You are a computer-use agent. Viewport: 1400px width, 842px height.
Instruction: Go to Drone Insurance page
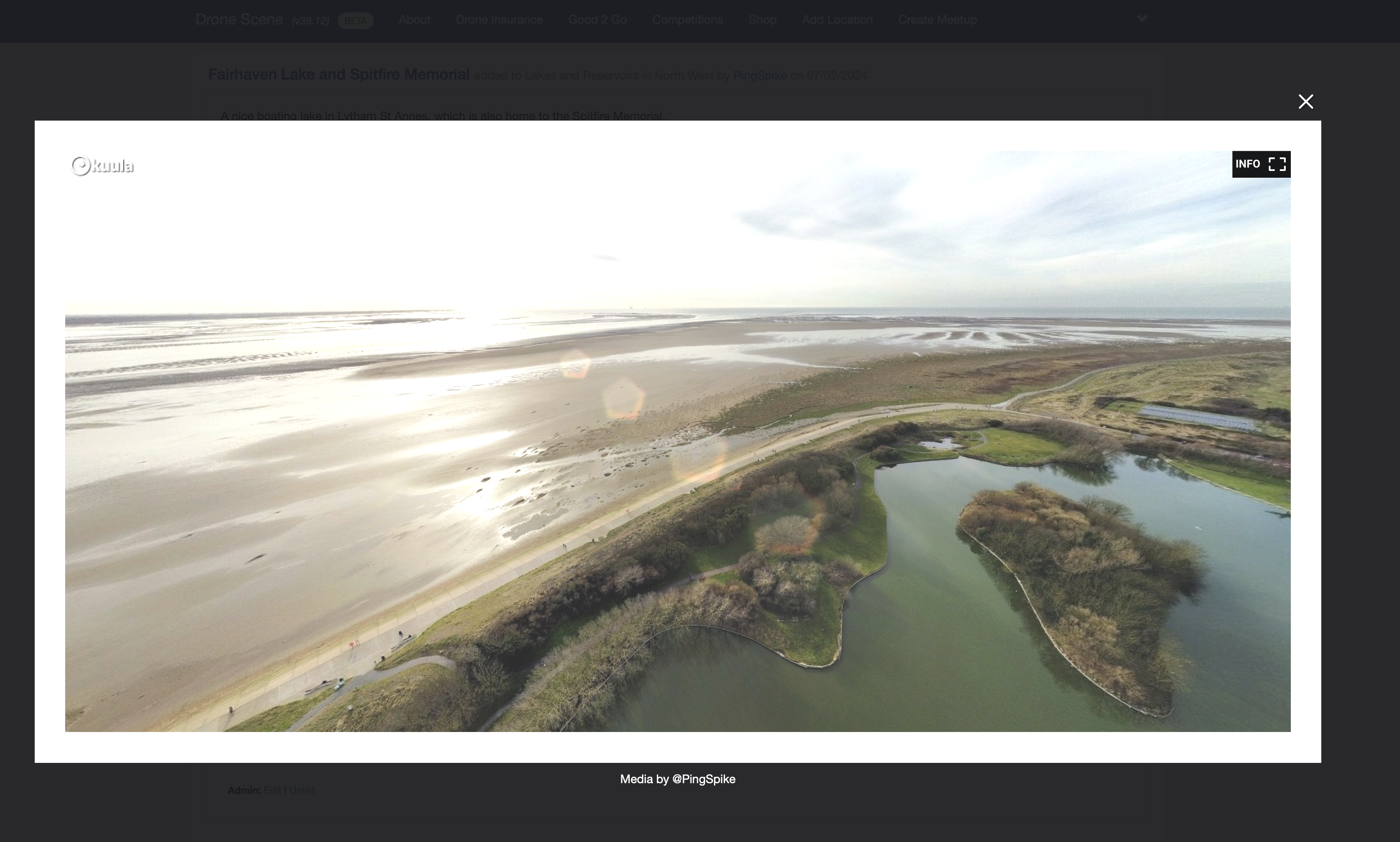pyautogui.click(x=499, y=20)
